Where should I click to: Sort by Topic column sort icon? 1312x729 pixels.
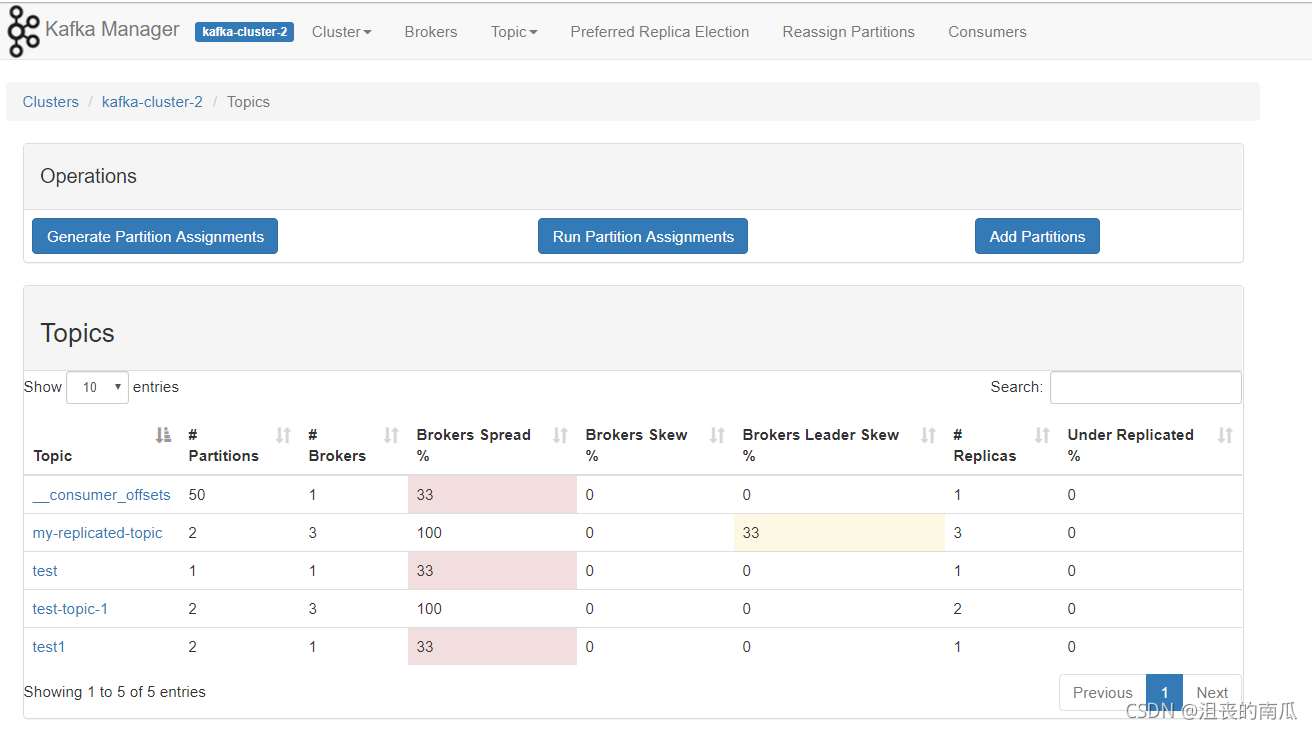(x=164, y=435)
